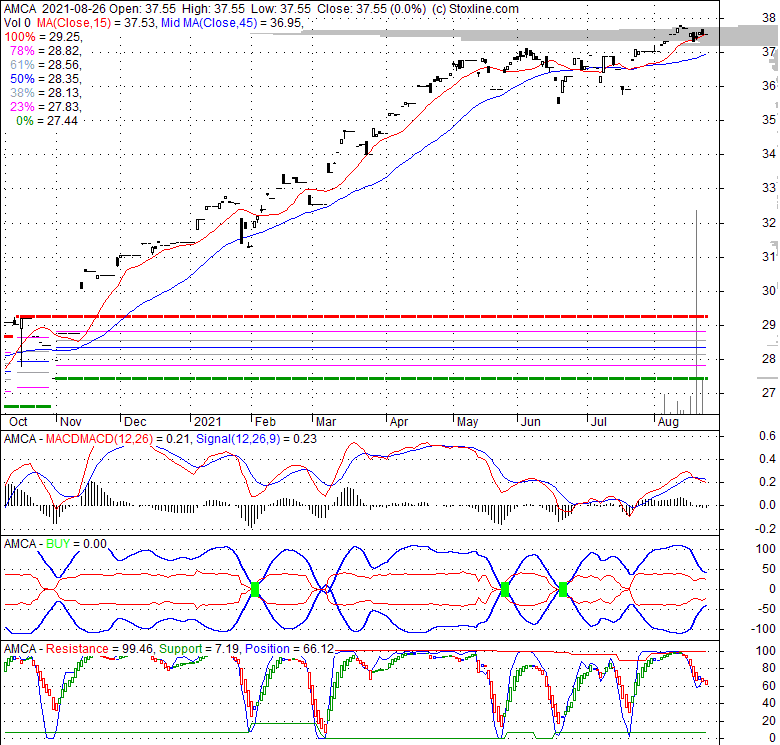Click the 50% = 28.35 Fibonacci label

pyautogui.click(x=45, y=79)
